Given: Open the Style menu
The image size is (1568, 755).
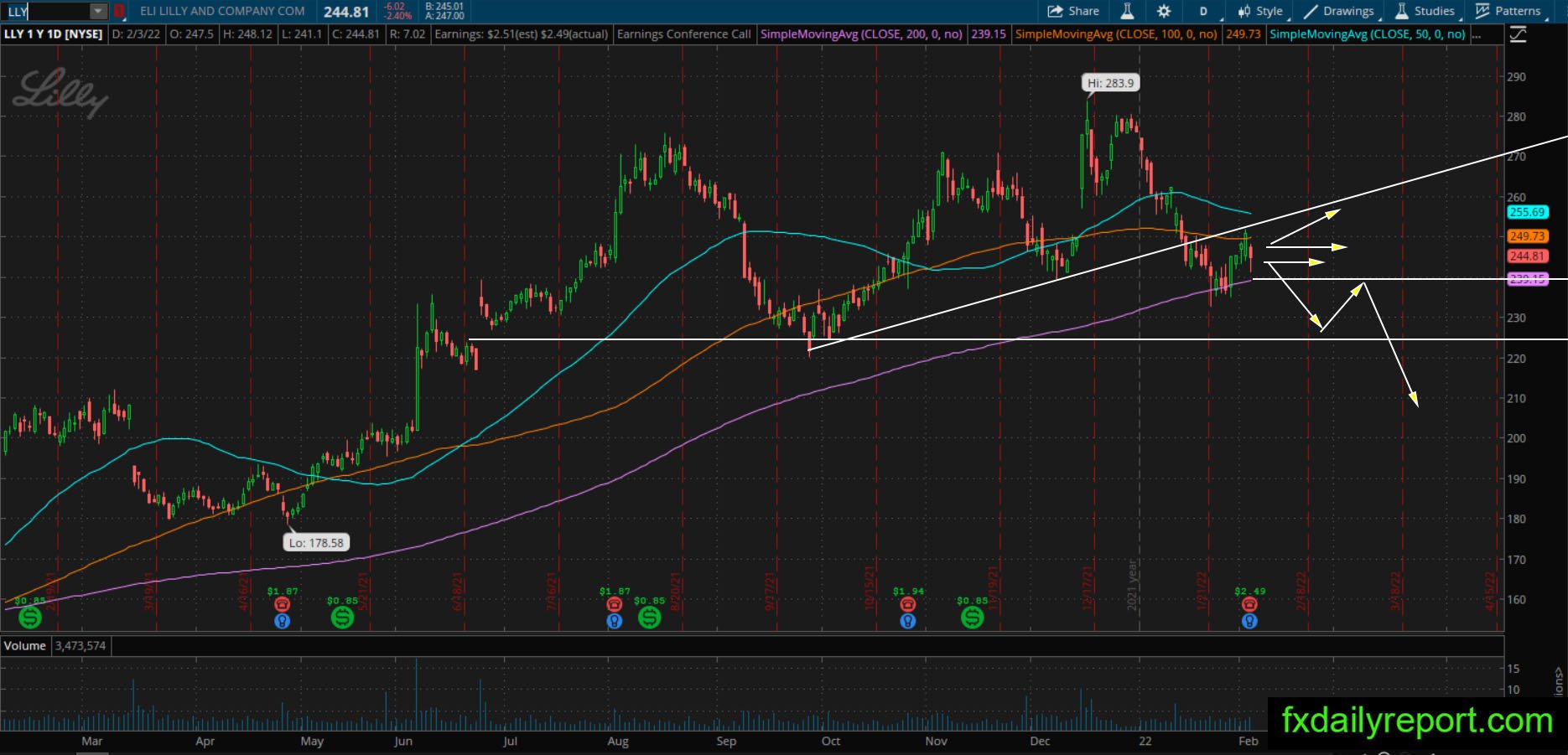Looking at the screenshot, I should pyautogui.click(x=1261, y=11).
